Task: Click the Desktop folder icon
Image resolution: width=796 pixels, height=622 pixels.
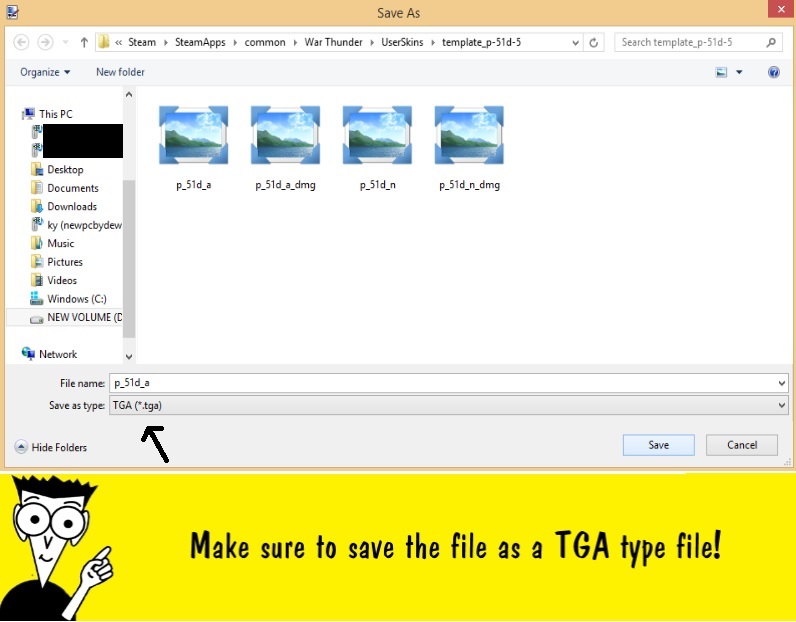Action: pos(37,169)
